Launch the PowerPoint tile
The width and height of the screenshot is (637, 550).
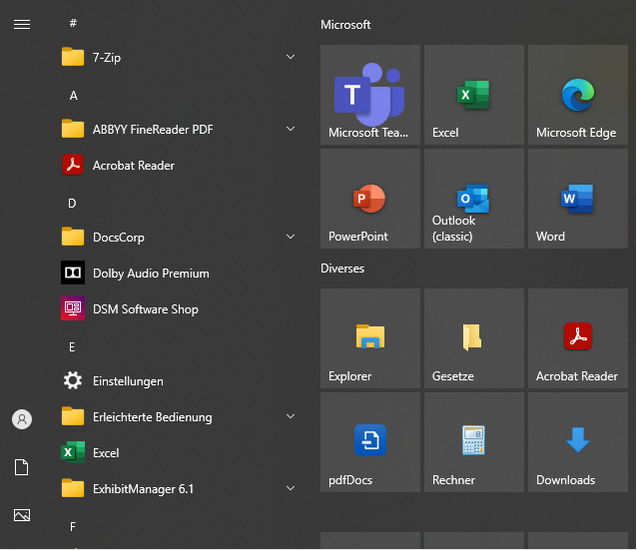point(370,199)
